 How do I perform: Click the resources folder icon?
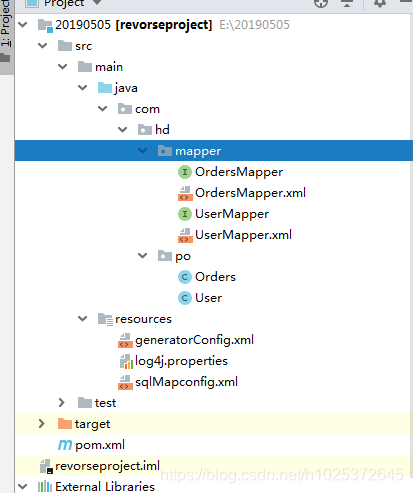[105, 319]
